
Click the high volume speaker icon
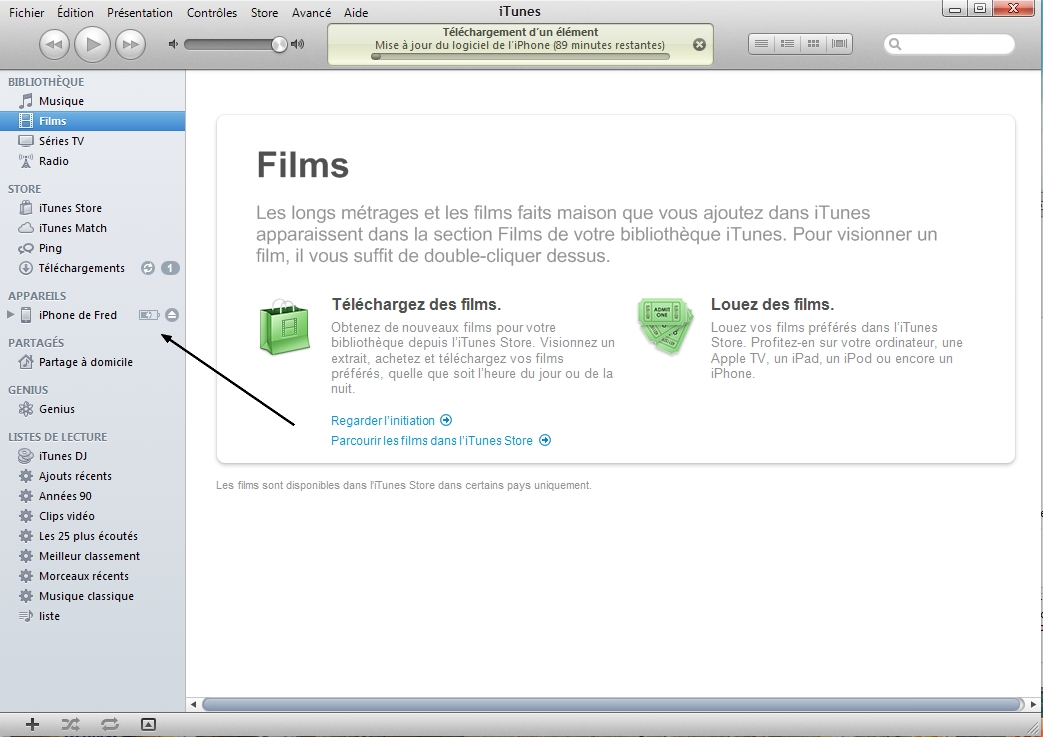[x=297, y=45]
